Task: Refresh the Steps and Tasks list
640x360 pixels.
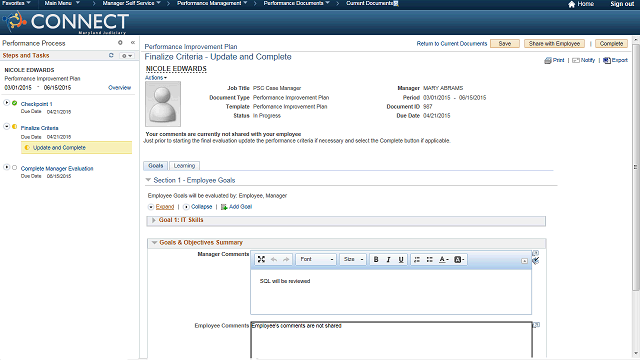Action: [x=111, y=55]
